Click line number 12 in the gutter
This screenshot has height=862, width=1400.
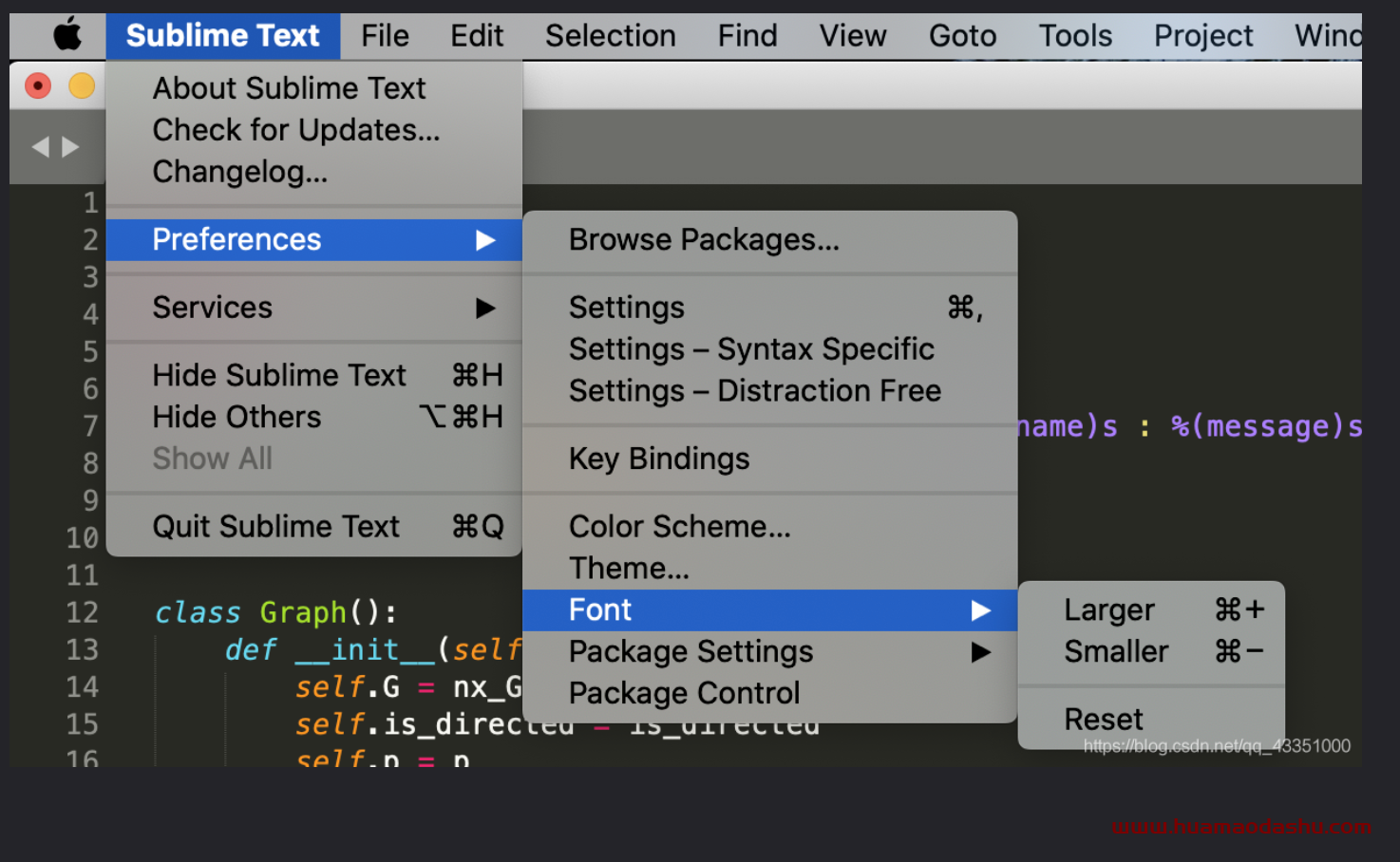82,612
